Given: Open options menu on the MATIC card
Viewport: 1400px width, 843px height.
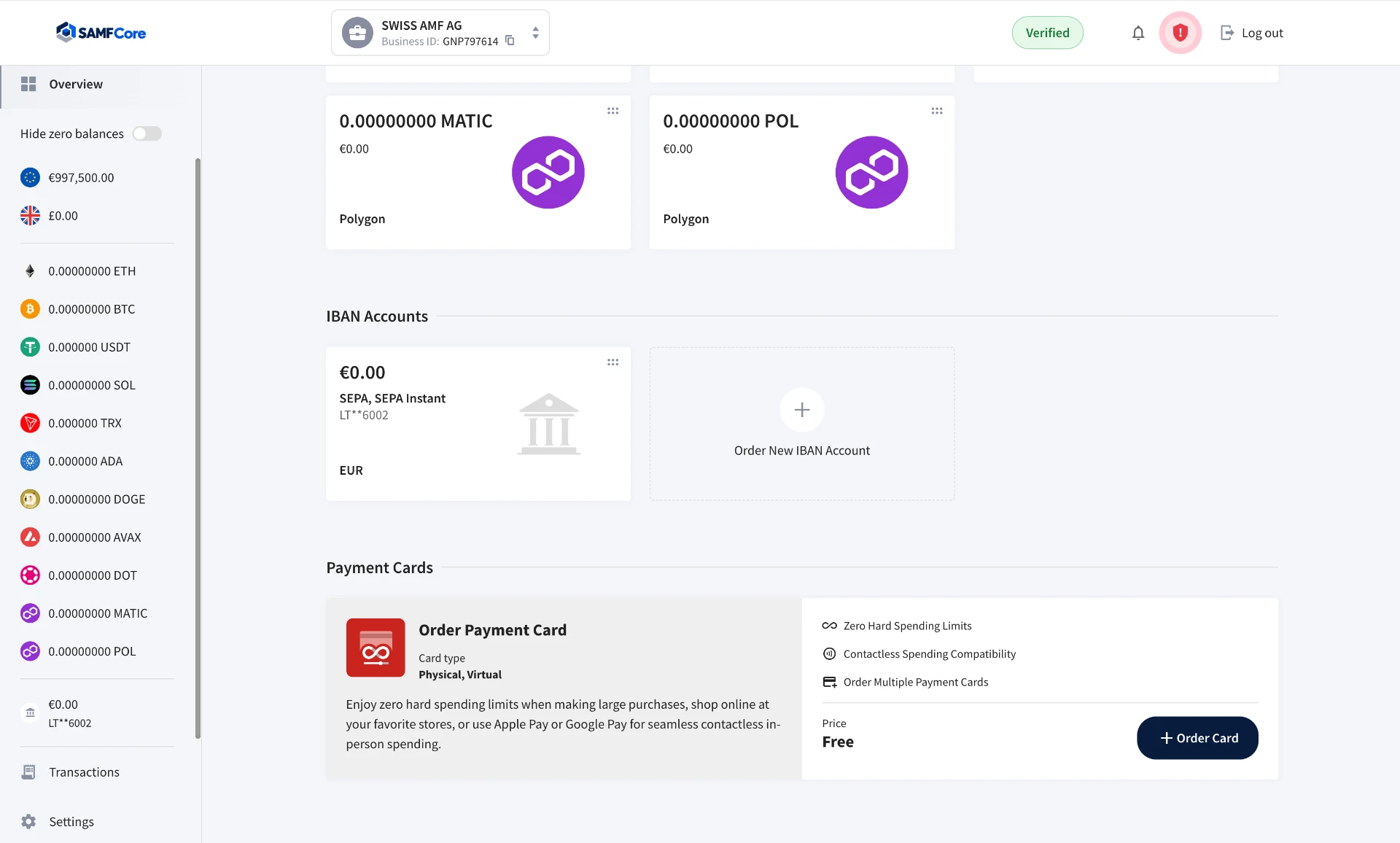Looking at the screenshot, I should [x=612, y=111].
